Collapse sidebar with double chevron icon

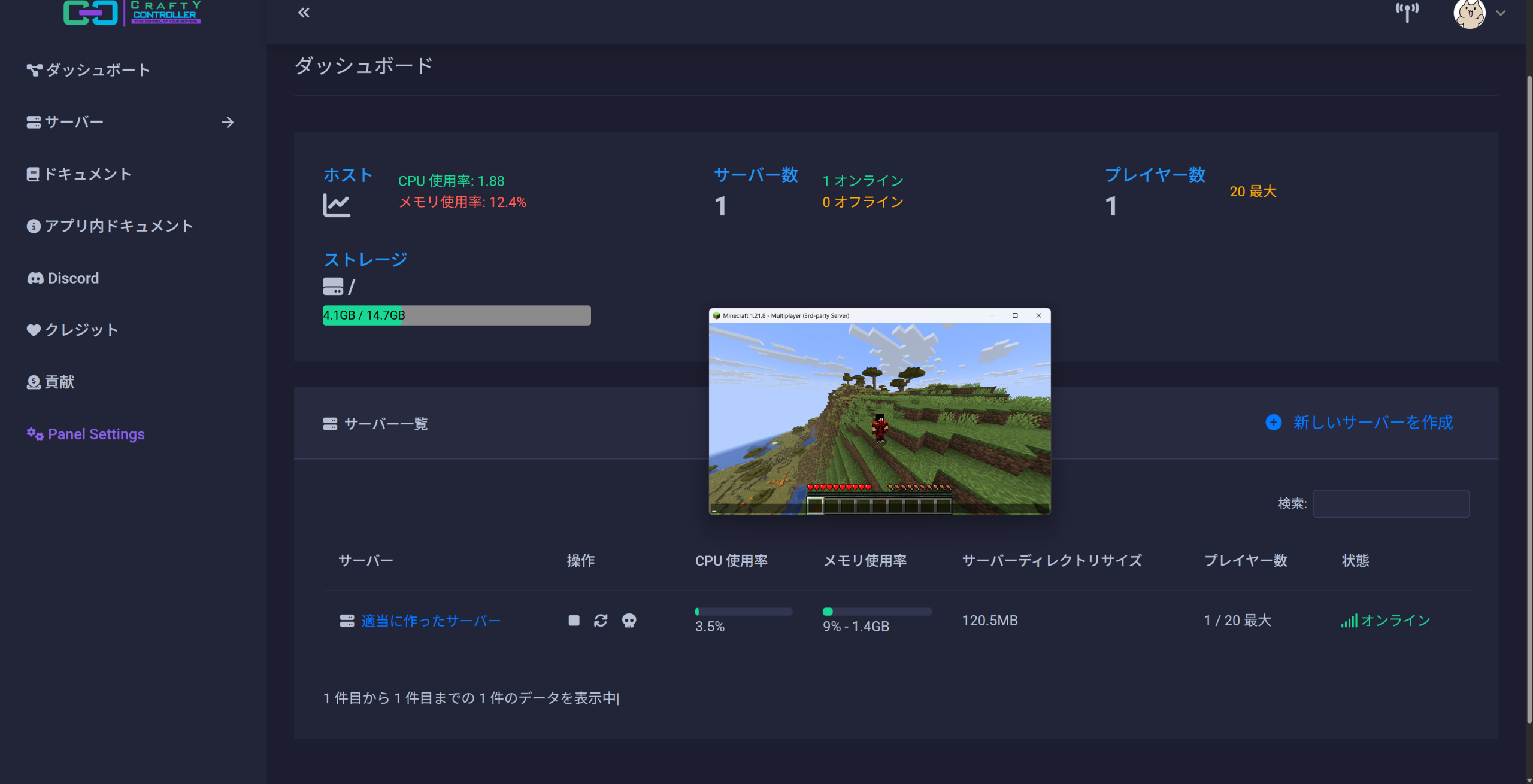click(x=304, y=13)
